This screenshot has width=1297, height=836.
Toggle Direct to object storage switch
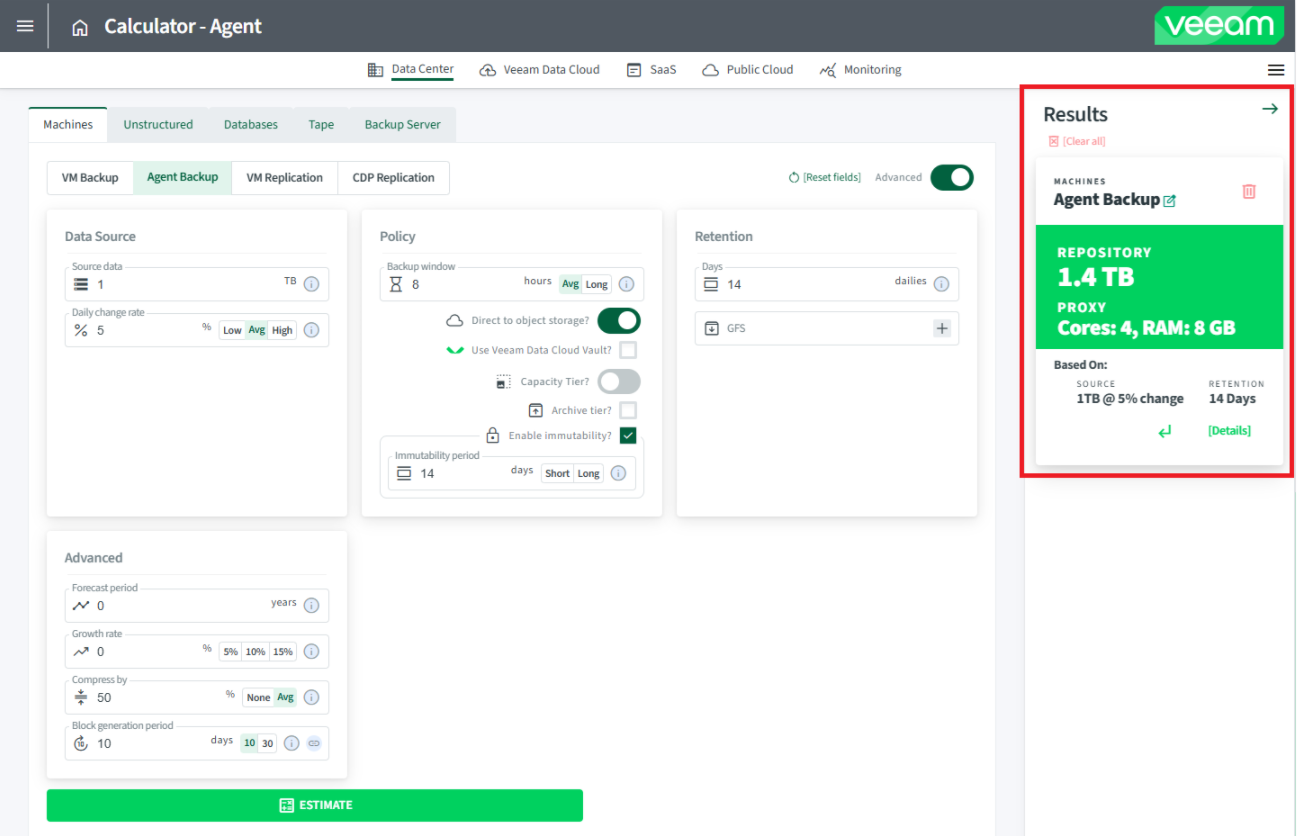(x=619, y=321)
